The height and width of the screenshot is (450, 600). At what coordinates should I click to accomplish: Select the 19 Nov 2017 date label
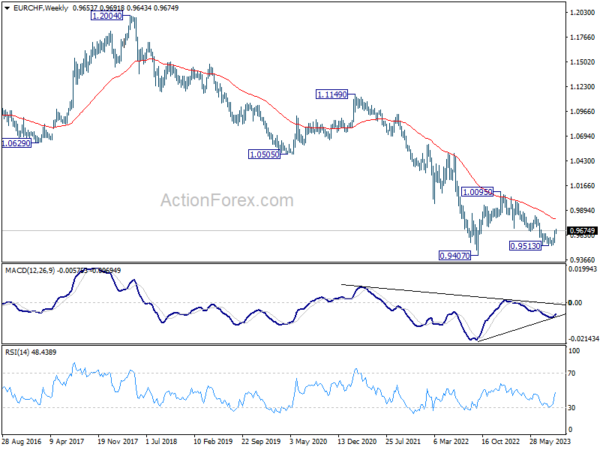(117, 441)
